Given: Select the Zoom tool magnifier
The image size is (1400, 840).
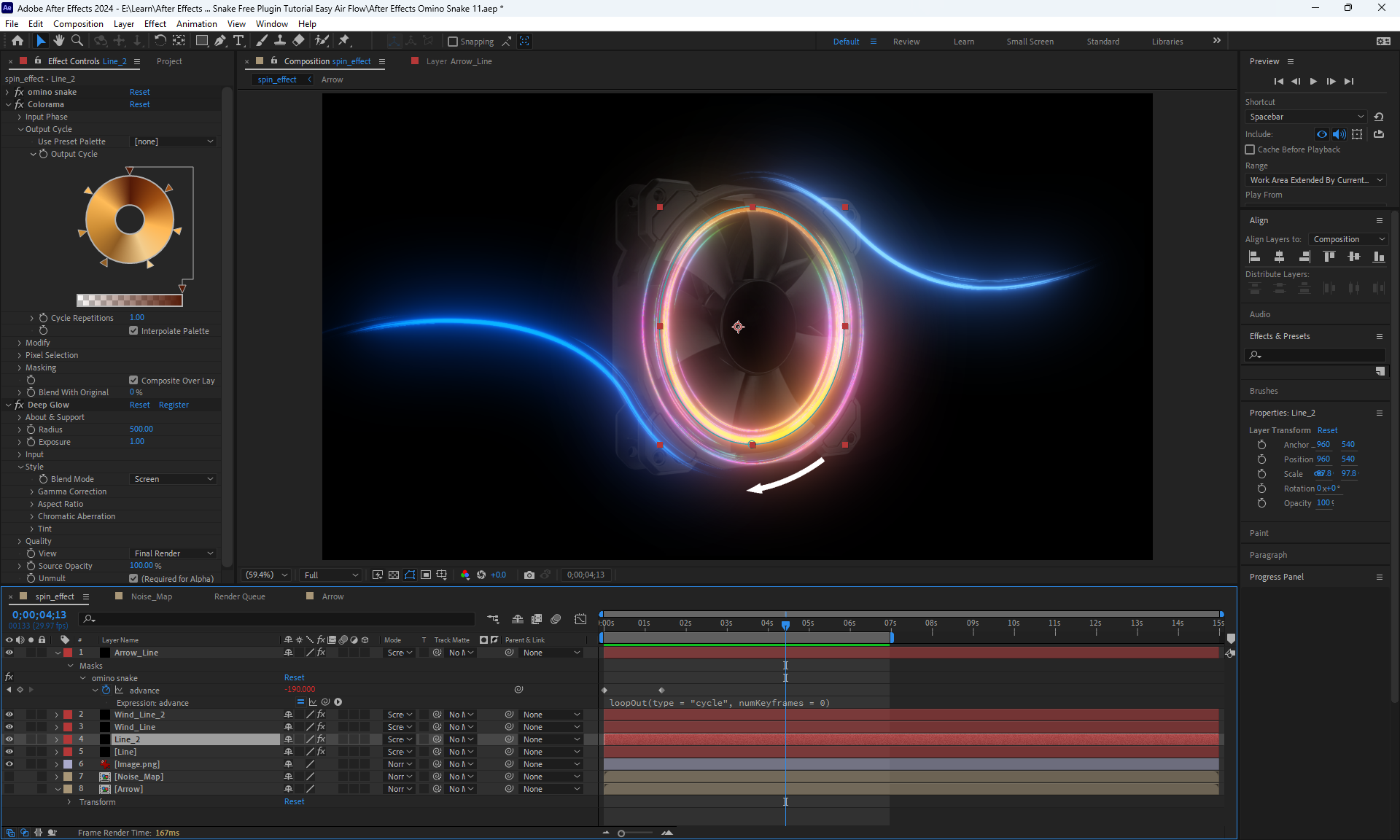Looking at the screenshot, I should tap(77, 41).
